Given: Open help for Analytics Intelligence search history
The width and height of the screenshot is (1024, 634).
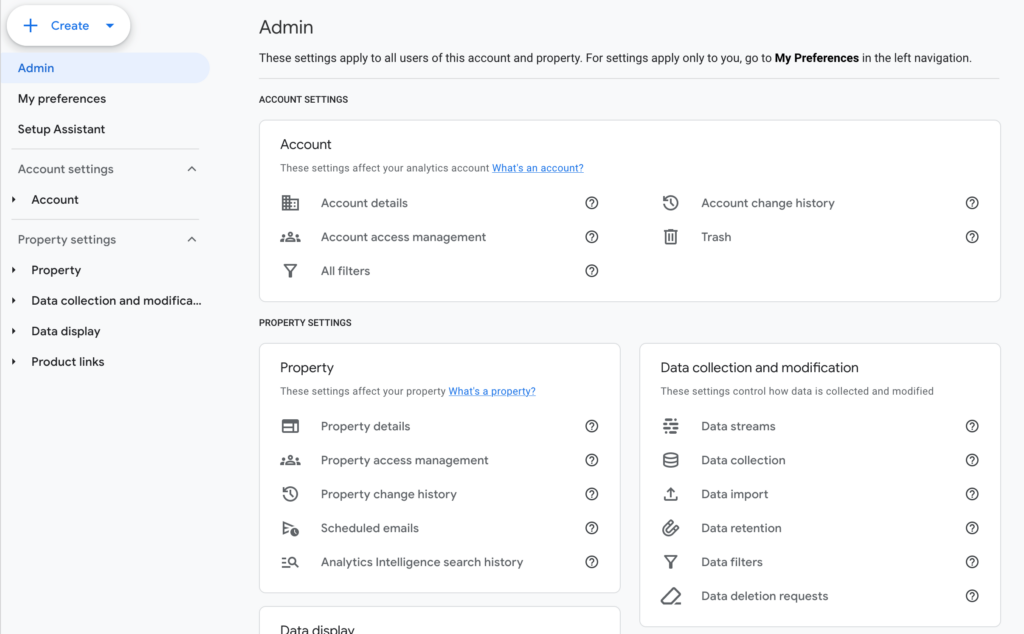Looking at the screenshot, I should pos(592,562).
